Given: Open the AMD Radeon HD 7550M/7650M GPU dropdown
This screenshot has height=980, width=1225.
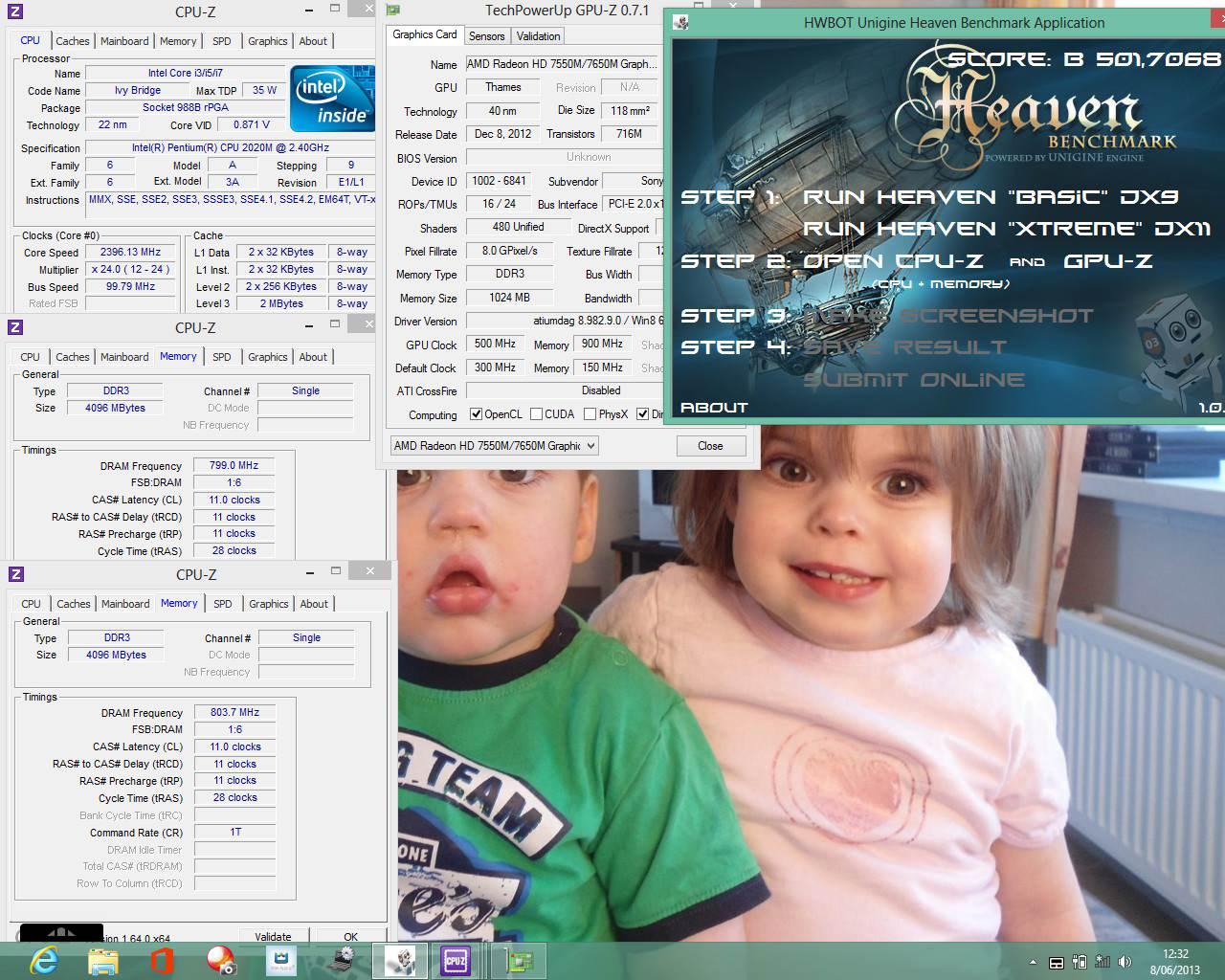Looking at the screenshot, I should (494, 445).
